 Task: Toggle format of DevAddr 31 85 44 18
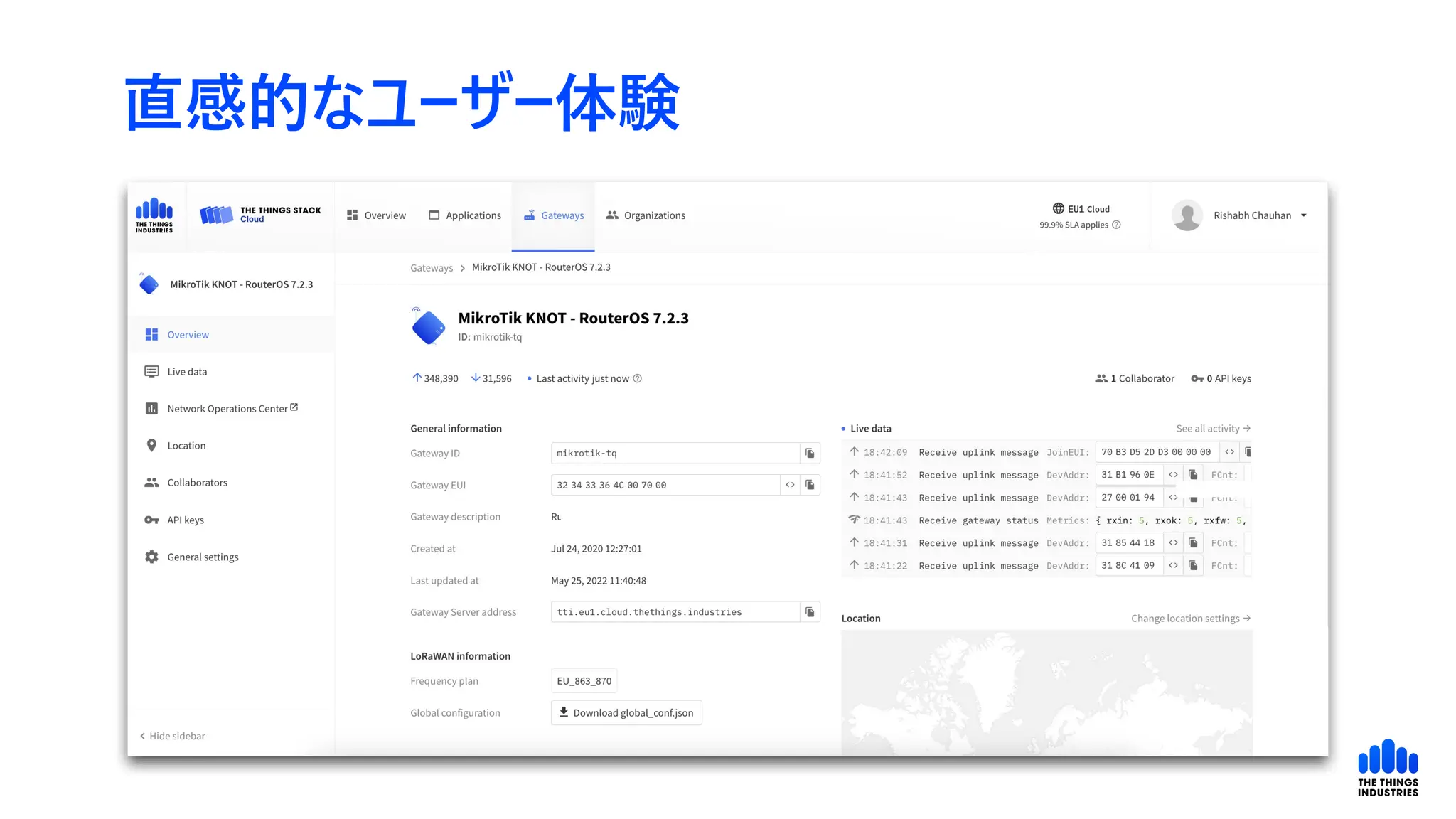click(x=1173, y=543)
